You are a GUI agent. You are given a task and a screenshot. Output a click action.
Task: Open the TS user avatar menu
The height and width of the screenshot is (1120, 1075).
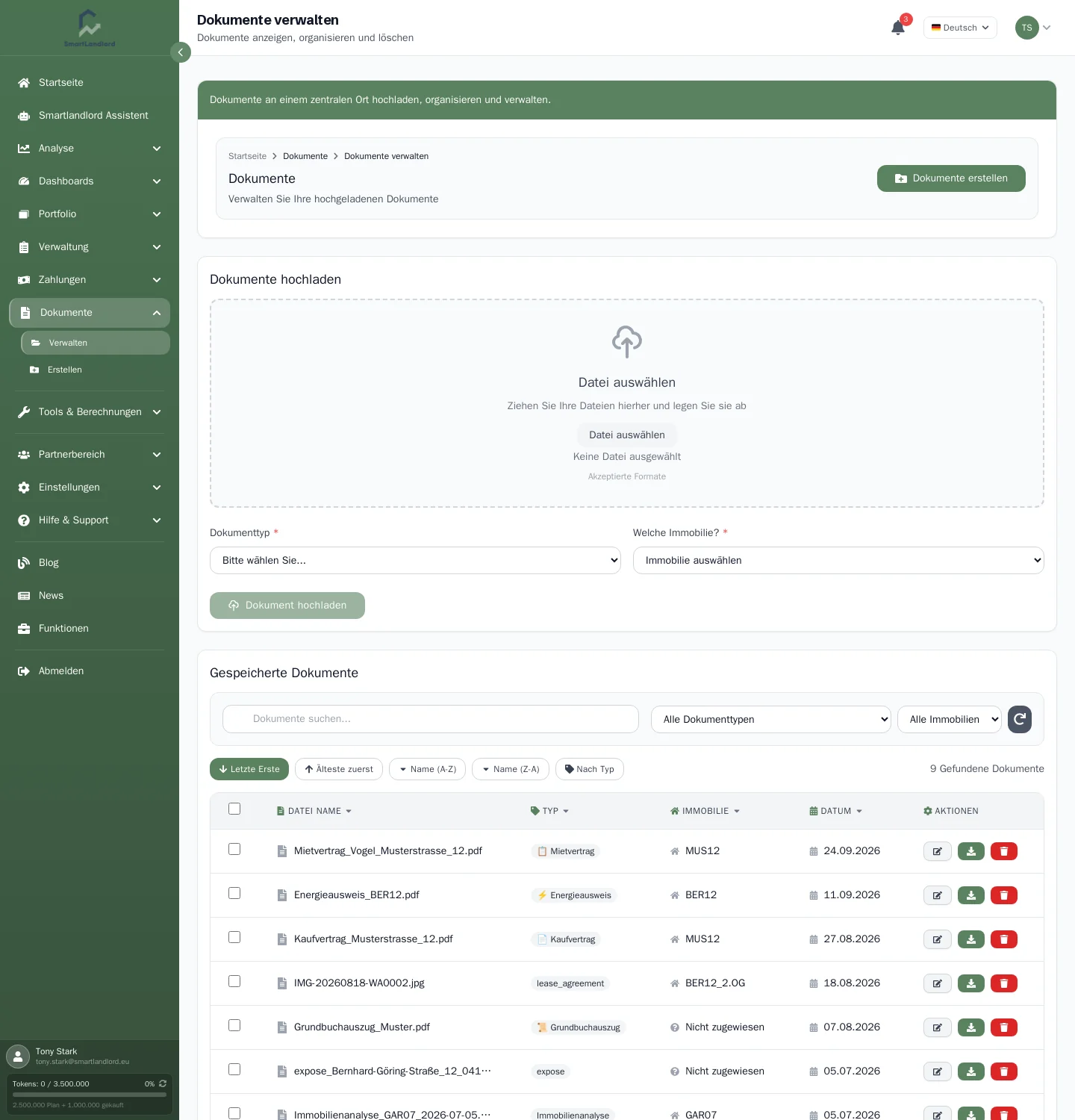tap(1033, 28)
